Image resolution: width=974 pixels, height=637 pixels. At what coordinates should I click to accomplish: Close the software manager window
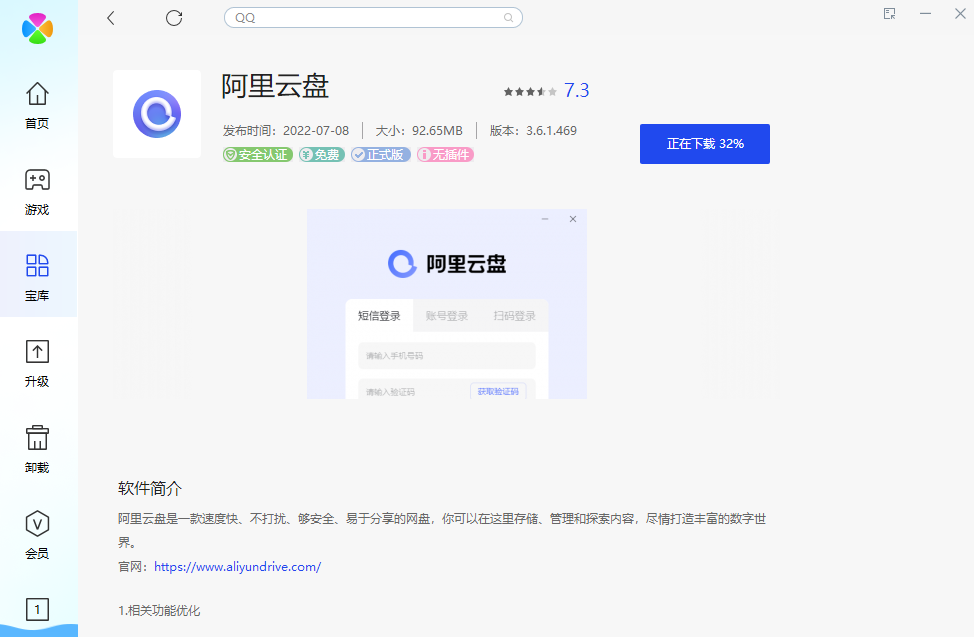(x=960, y=14)
